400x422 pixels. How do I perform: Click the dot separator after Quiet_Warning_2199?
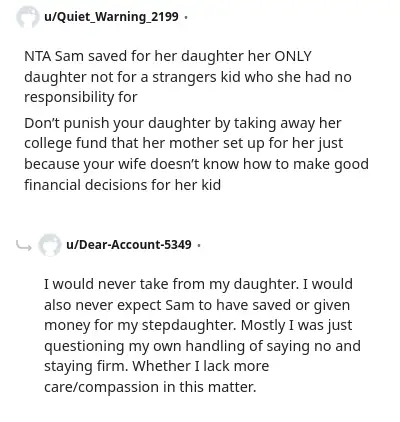(186, 17)
